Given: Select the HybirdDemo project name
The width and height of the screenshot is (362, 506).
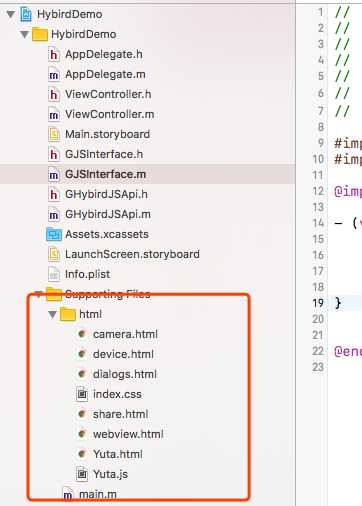Looking at the screenshot, I should (x=70, y=14).
